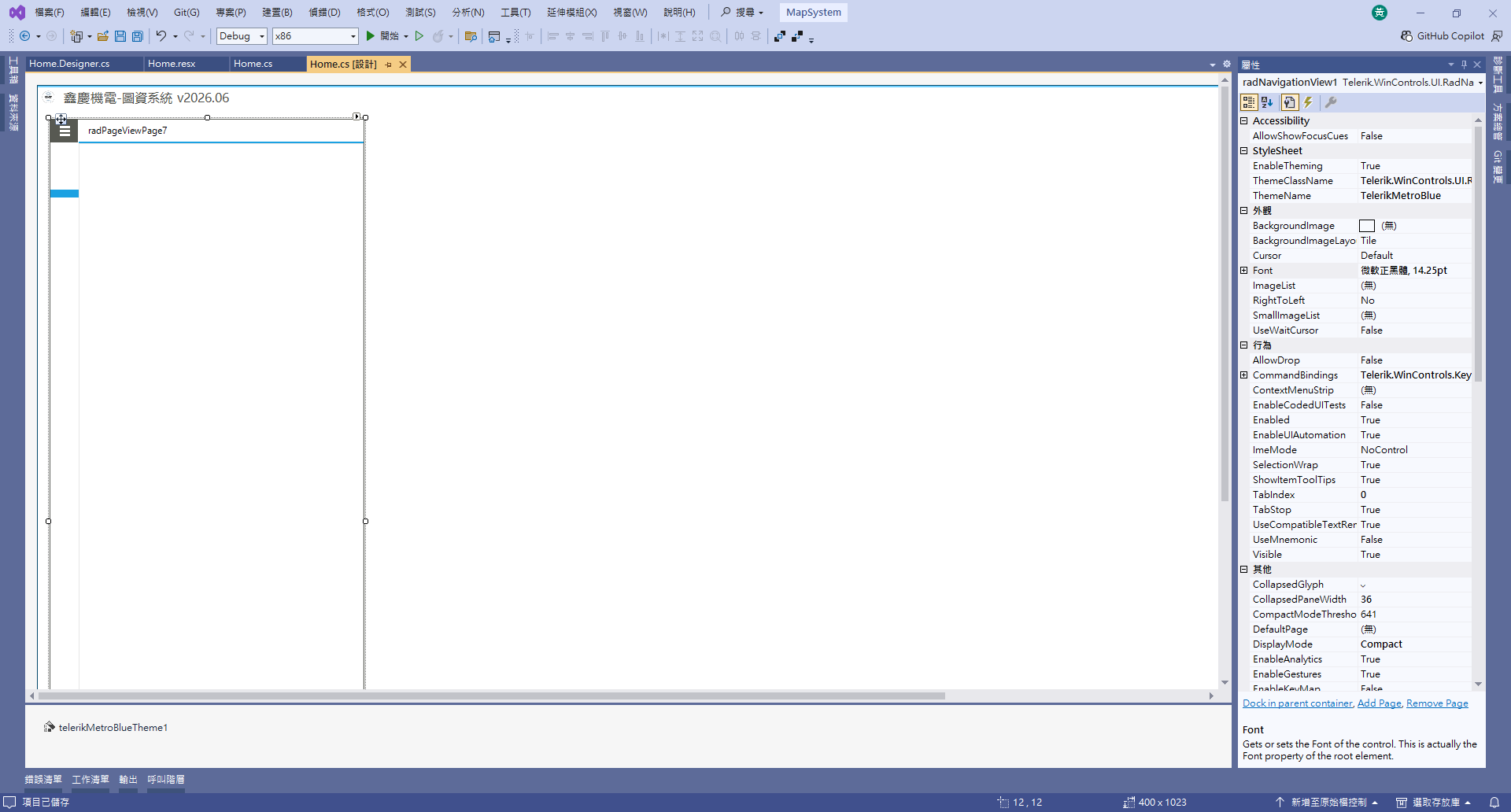Click the send to back icon
Screen dimensions: 1511x812
click(x=797, y=36)
